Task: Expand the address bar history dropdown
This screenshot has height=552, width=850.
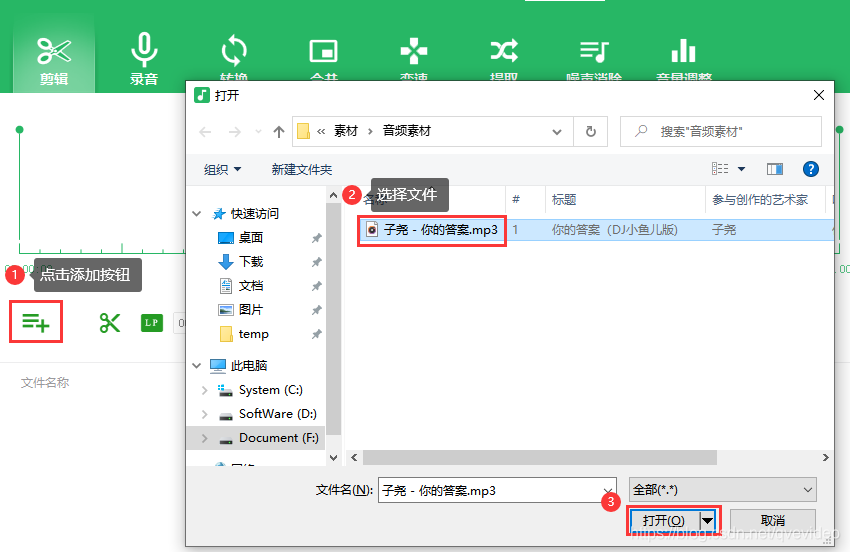Action: pyautogui.click(x=557, y=132)
